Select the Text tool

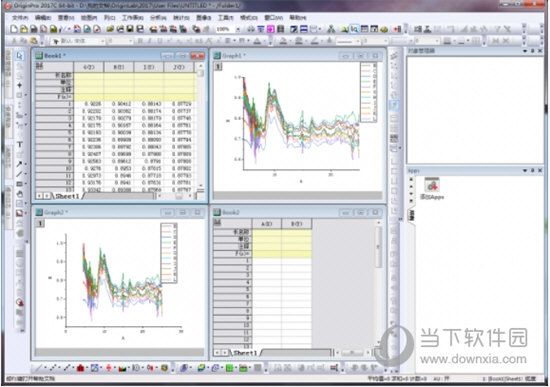[20, 145]
